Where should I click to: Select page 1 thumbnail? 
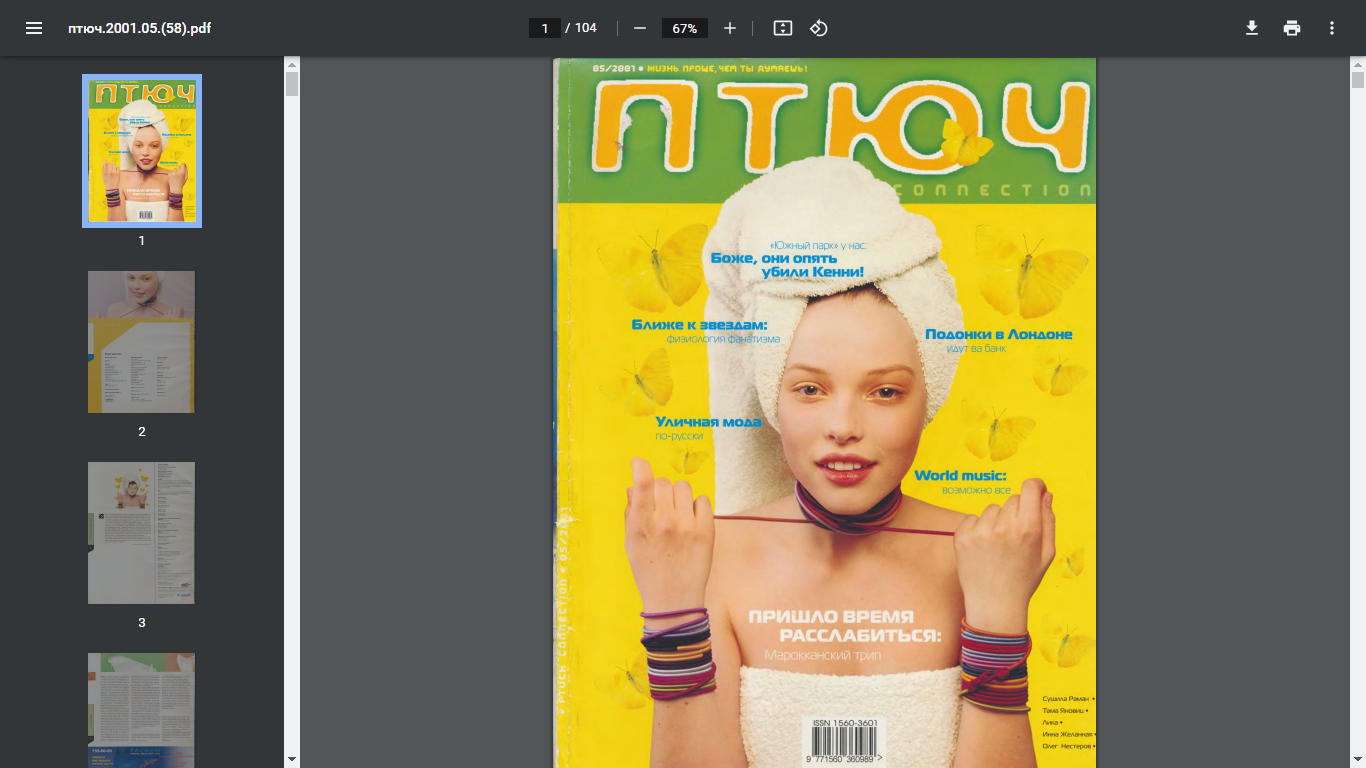[142, 151]
